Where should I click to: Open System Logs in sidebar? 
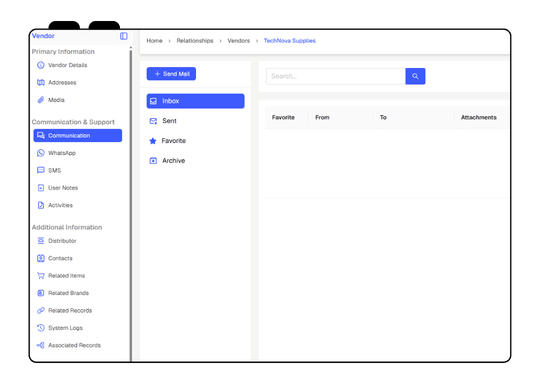click(77, 328)
